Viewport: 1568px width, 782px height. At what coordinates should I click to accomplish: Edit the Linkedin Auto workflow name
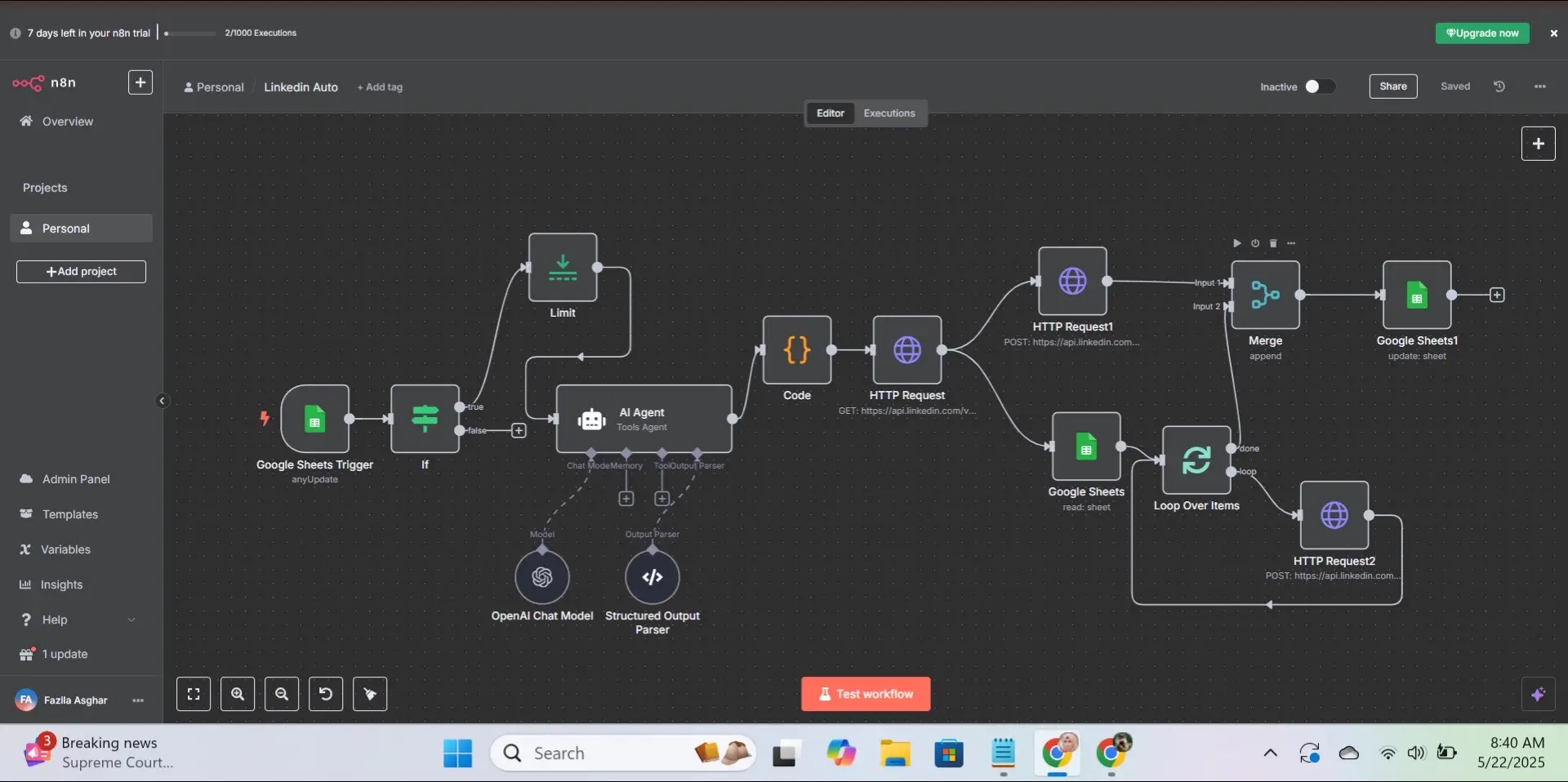point(301,87)
